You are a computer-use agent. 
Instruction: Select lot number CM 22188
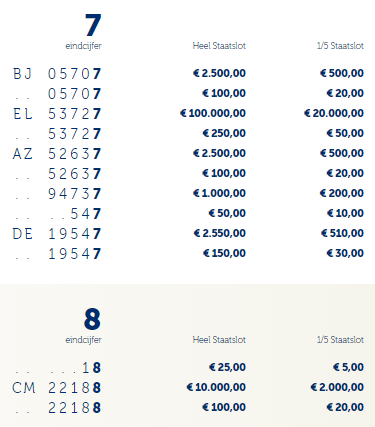coord(57,388)
